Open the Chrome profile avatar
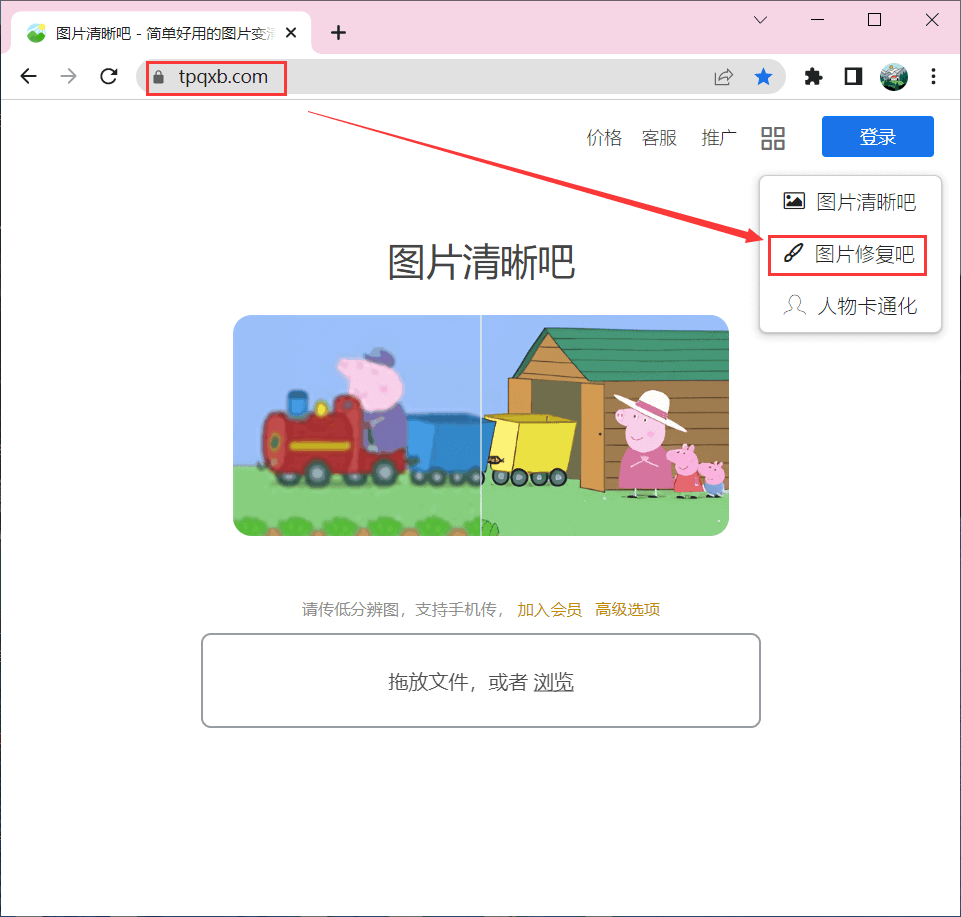This screenshot has height=917, width=961. point(894,77)
